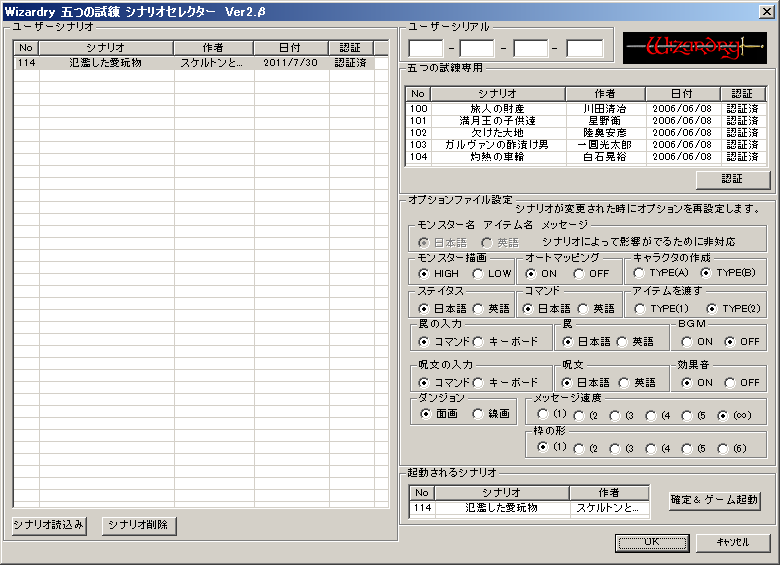Viewport: 780px width, 565px height.
Task: Select scenario 102 欠けた大地
Action: point(585,132)
